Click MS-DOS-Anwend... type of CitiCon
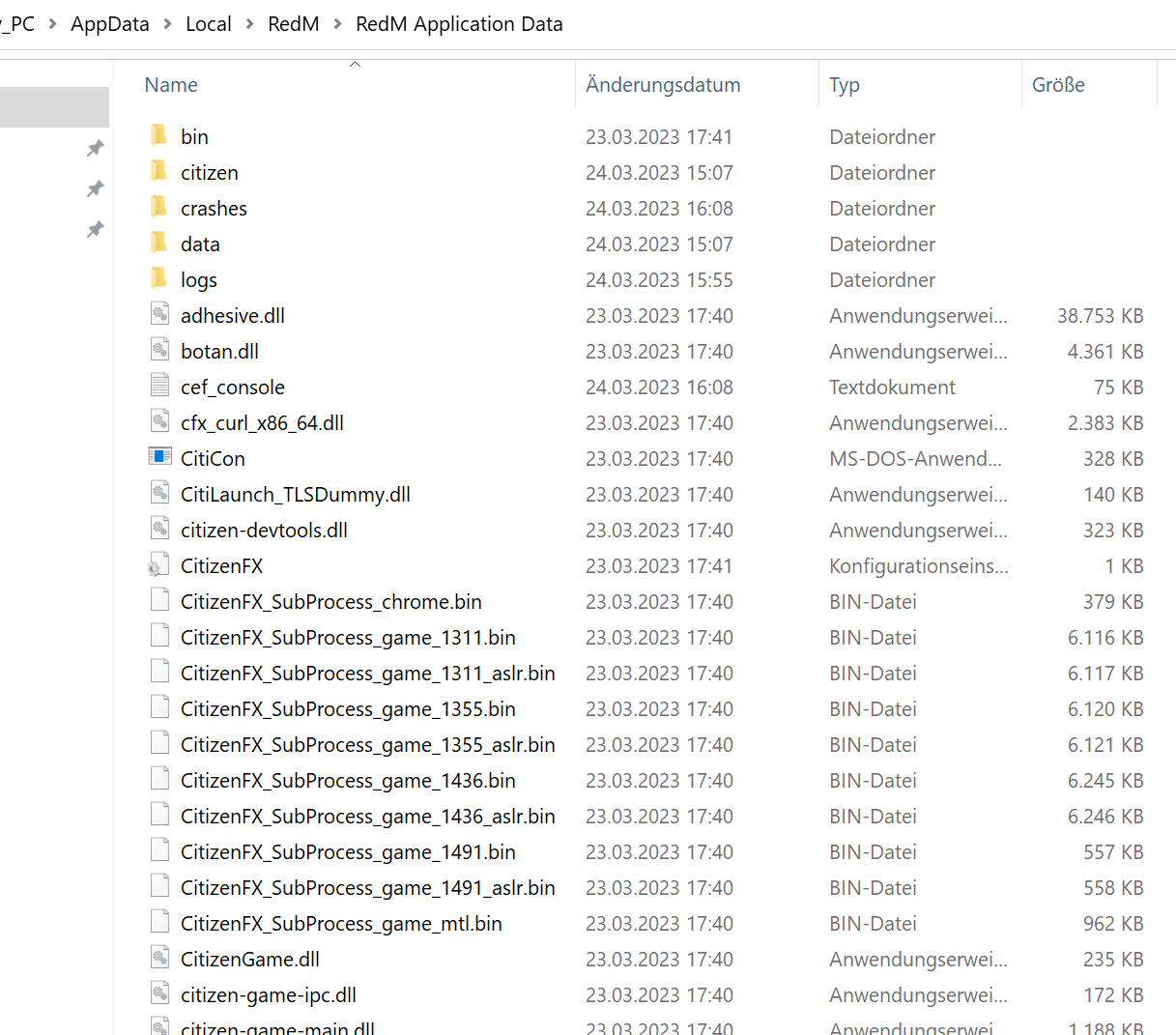Screen dimensions: 1176x1035 916,458
